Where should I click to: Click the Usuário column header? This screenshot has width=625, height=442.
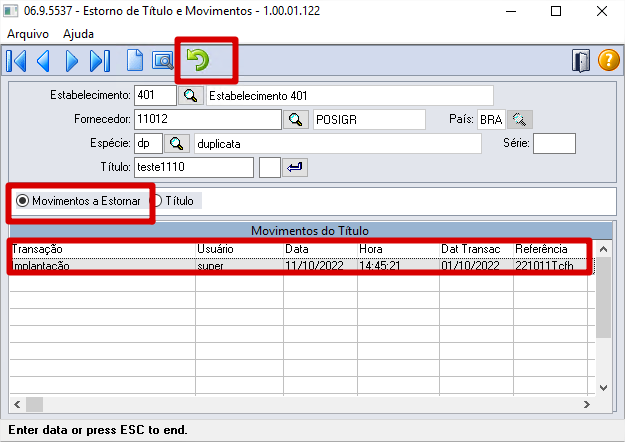coord(240,249)
